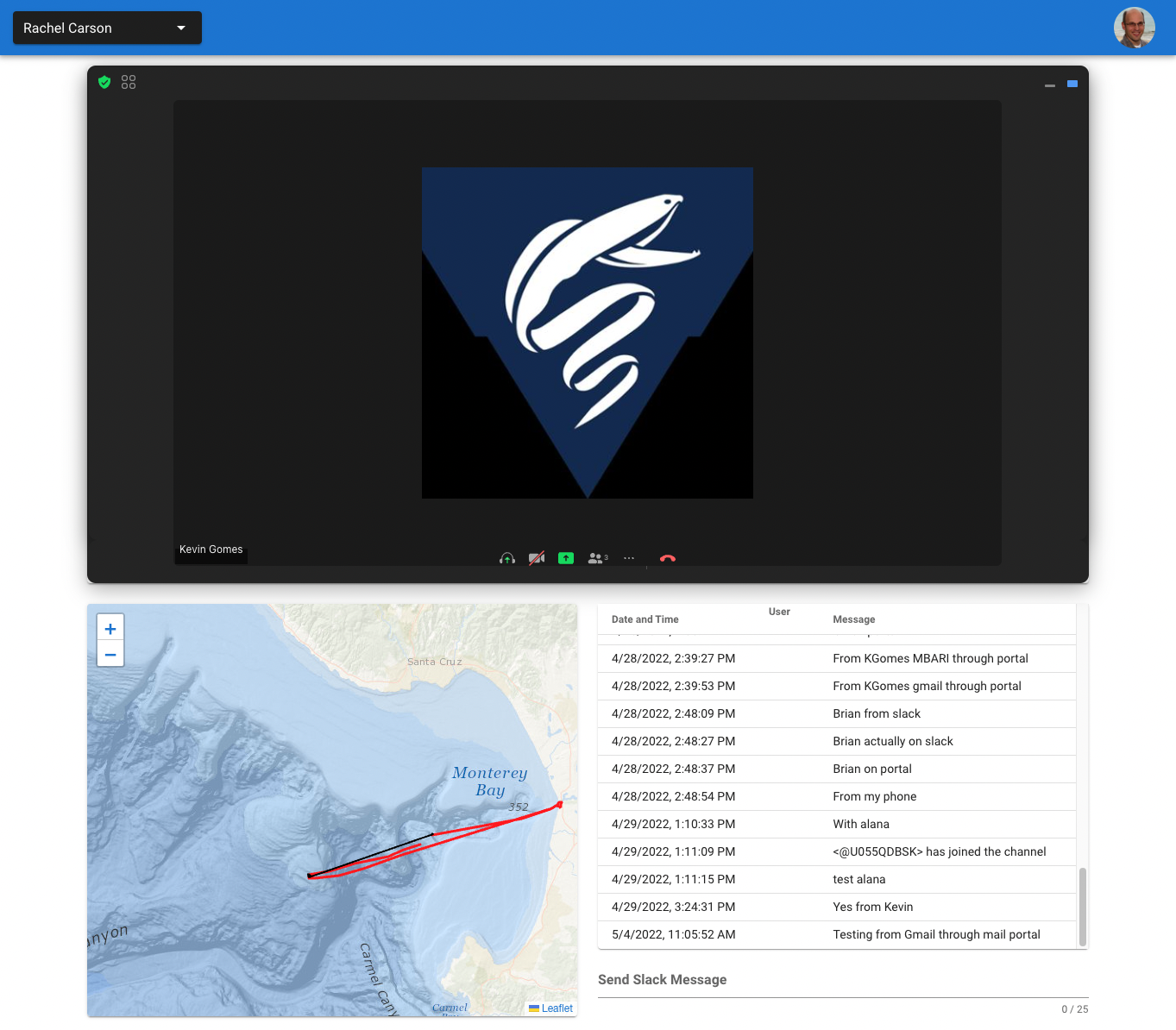Image resolution: width=1176 pixels, height=1030 pixels.
Task: Click the red hang up phone icon
Action: click(x=668, y=558)
